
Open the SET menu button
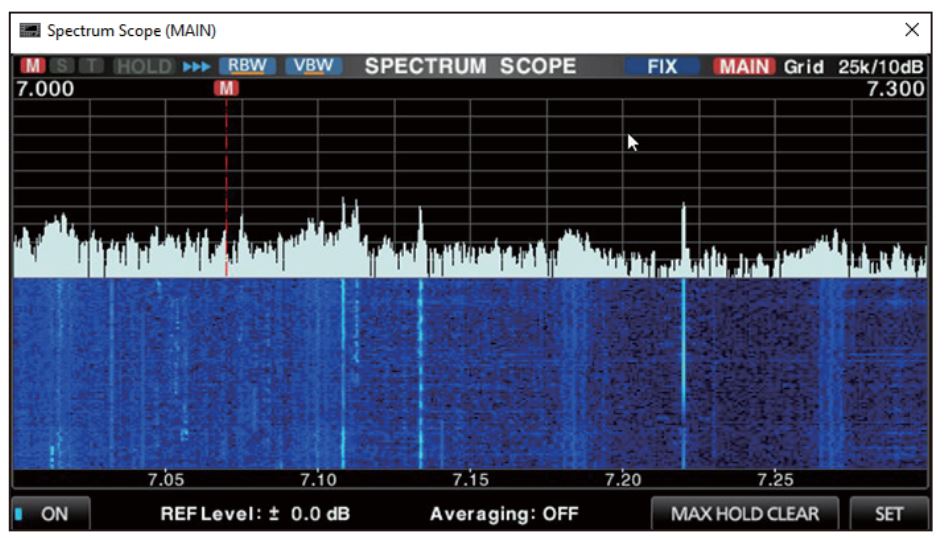pos(889,514)
